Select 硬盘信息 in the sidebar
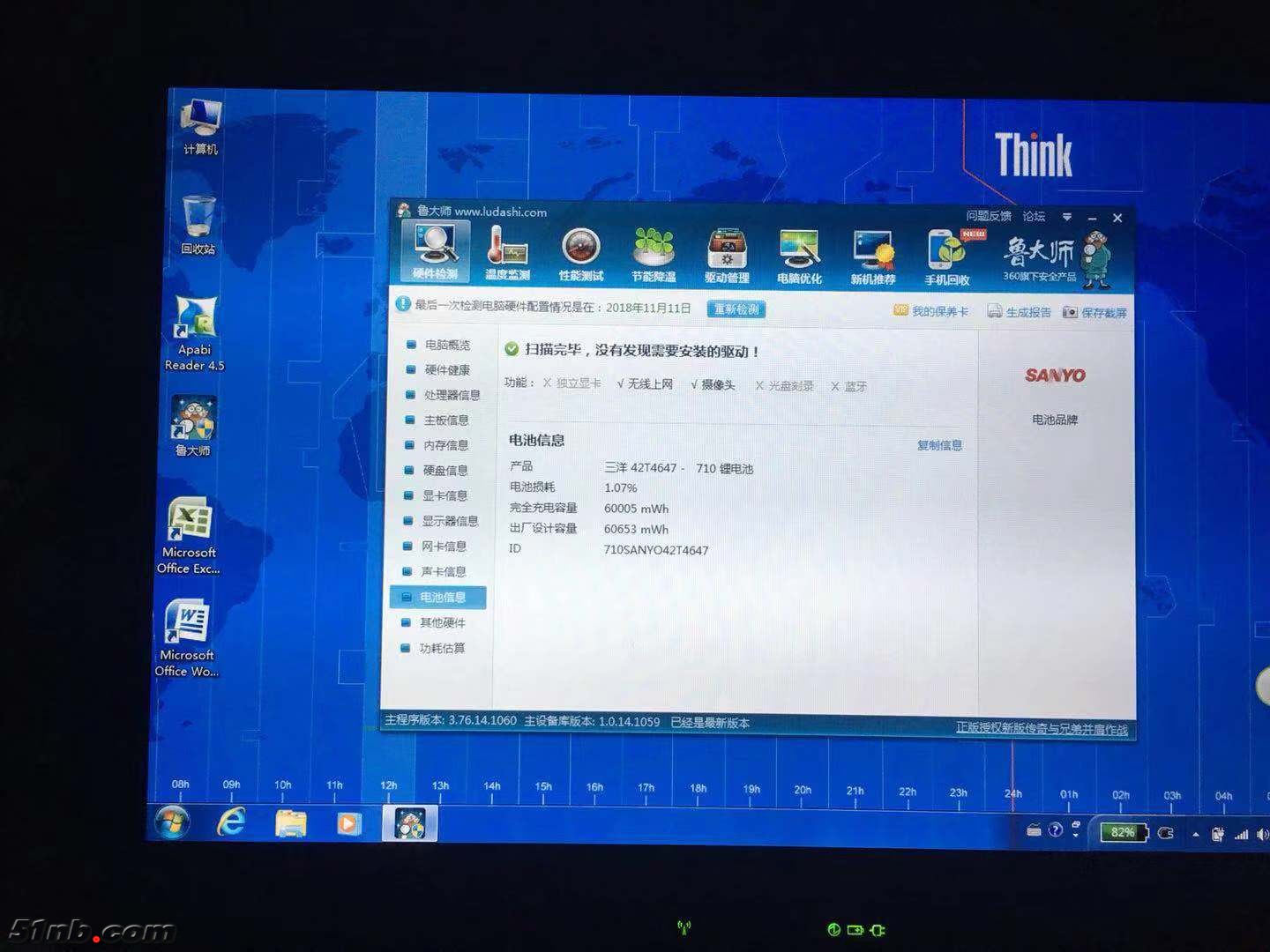 click(444, 471)
